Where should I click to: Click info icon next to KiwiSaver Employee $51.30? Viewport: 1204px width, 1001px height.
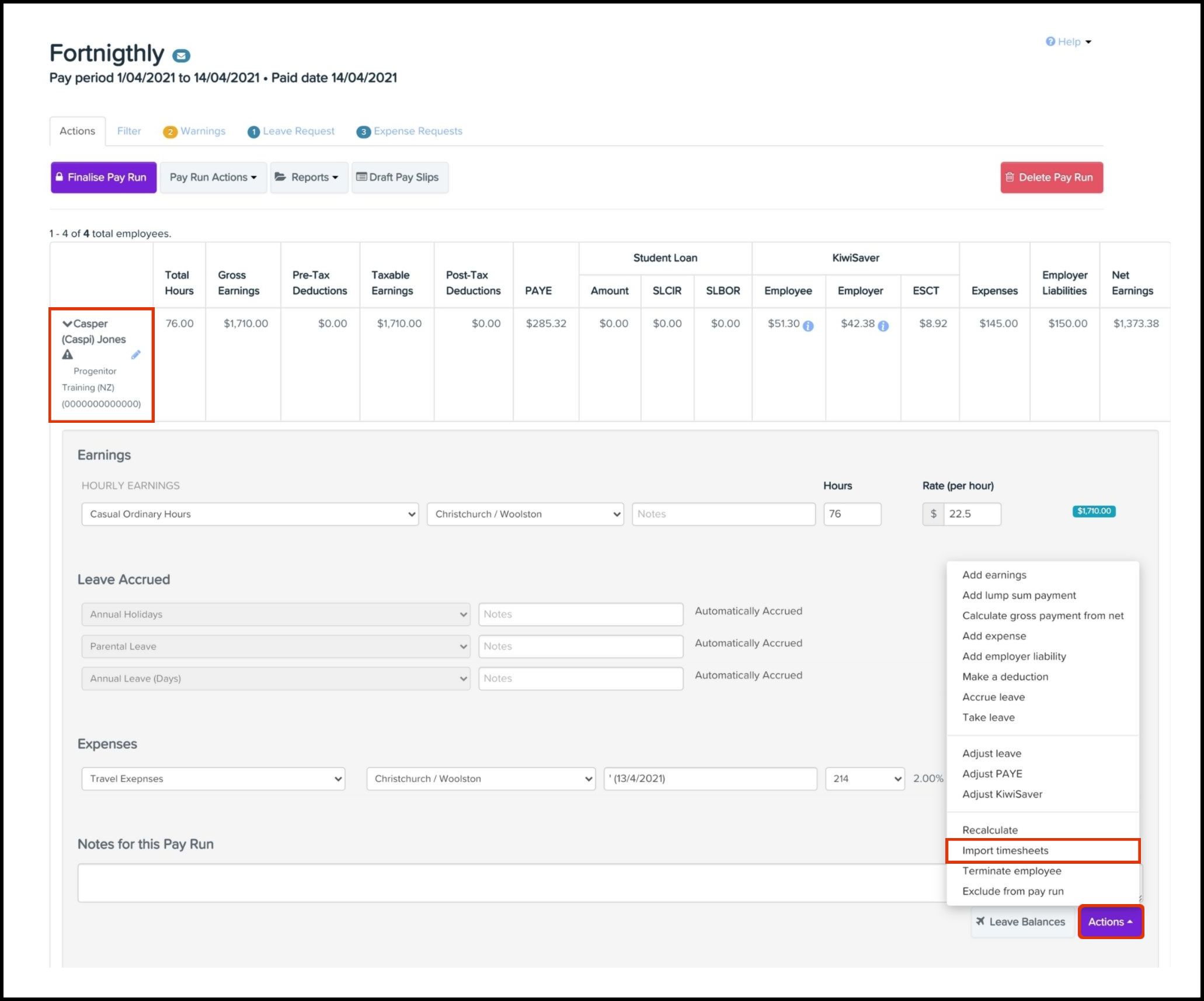pos(808,326)
